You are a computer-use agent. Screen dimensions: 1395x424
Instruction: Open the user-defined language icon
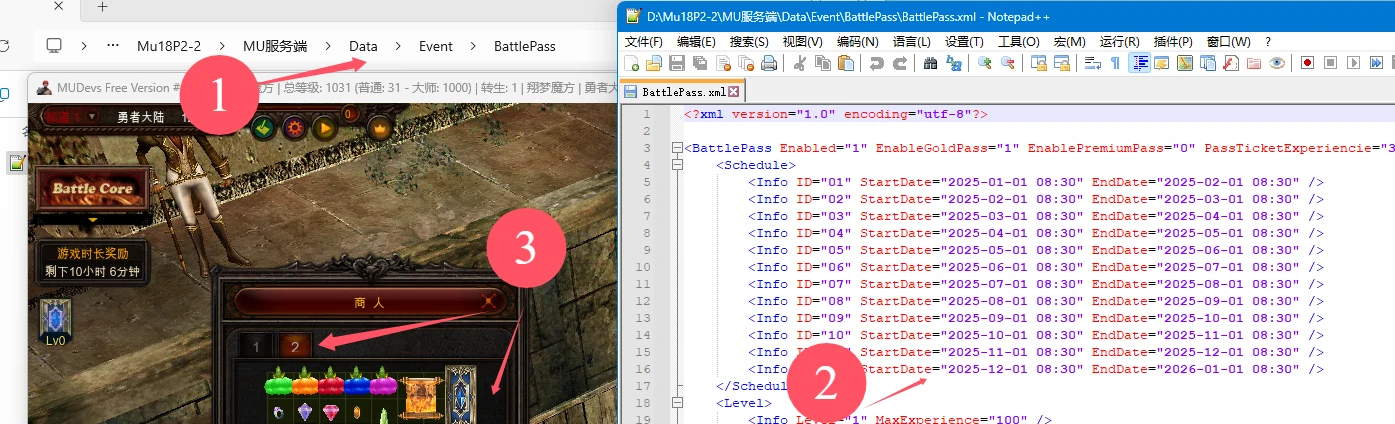[x=1161, y=63]
